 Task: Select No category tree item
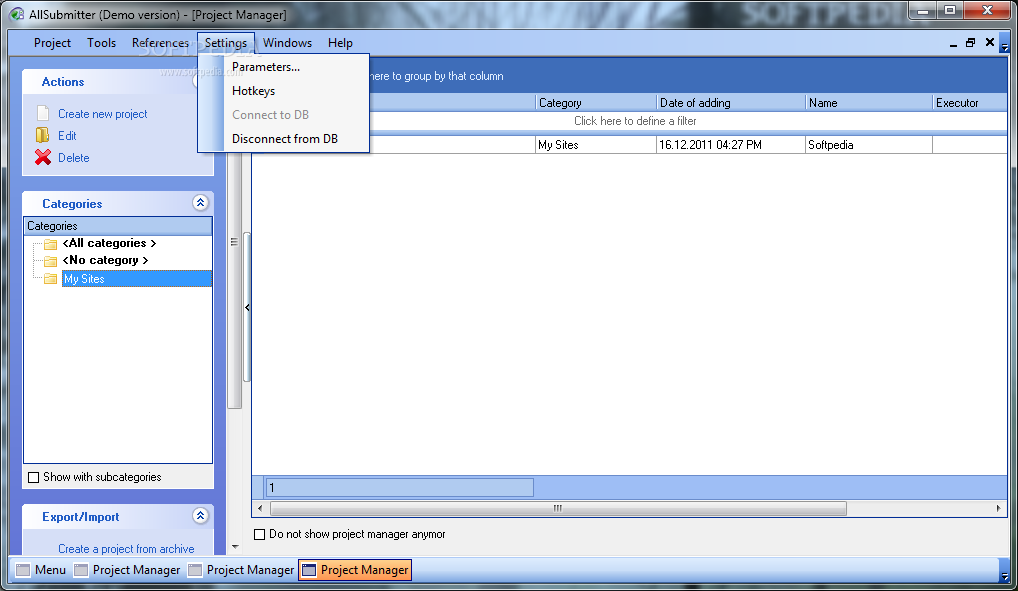click(x=105, y=260)
